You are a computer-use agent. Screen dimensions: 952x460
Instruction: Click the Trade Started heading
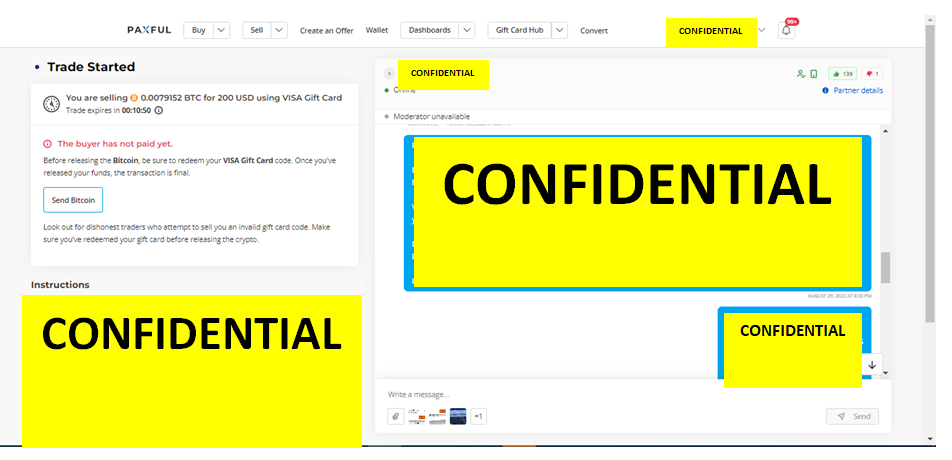91,67
